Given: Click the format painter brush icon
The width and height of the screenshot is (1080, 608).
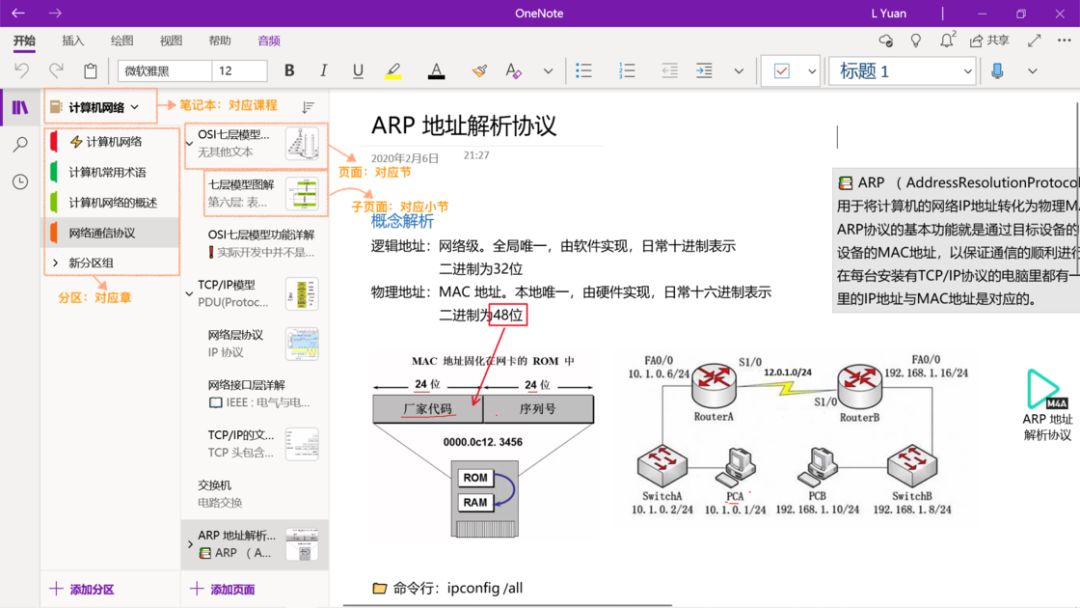Looking at the screenshot, I should click(x=479, y=71).
